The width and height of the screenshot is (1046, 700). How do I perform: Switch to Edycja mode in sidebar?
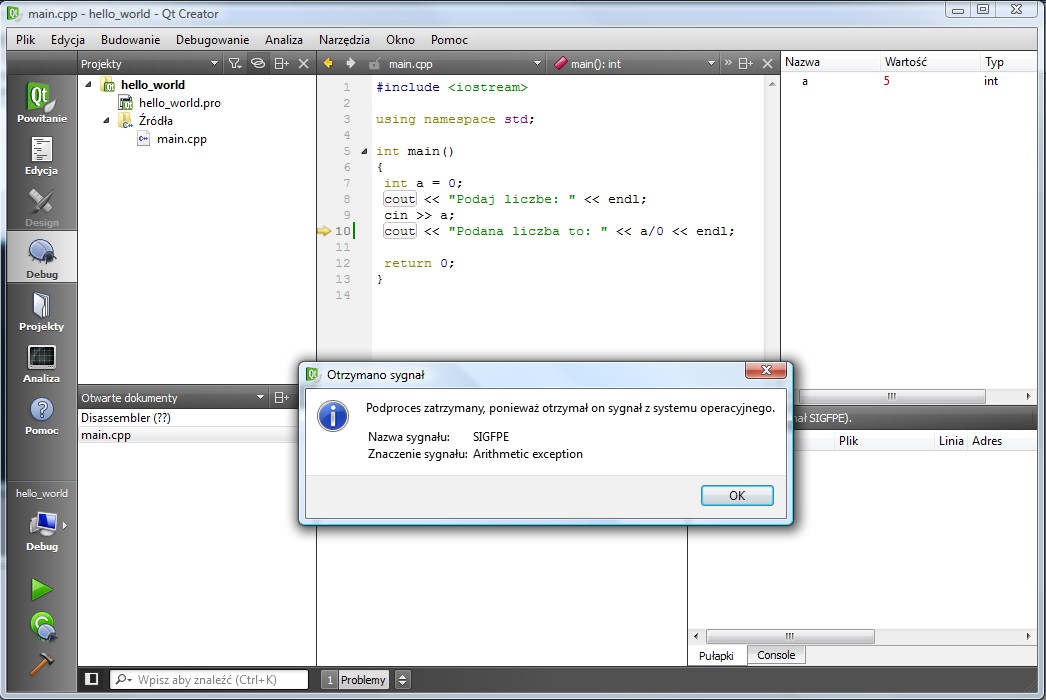41,155
